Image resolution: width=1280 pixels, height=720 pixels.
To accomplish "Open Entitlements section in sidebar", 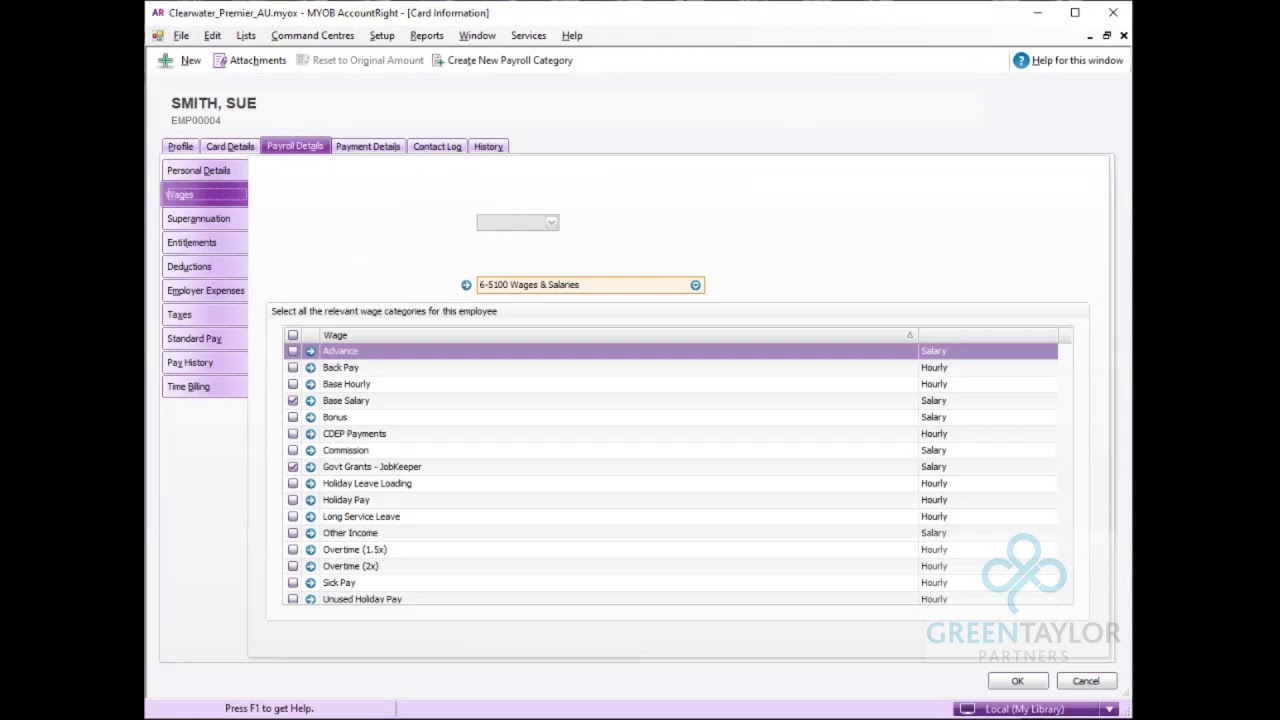I will pyautogui.click(x=205, y=243).
